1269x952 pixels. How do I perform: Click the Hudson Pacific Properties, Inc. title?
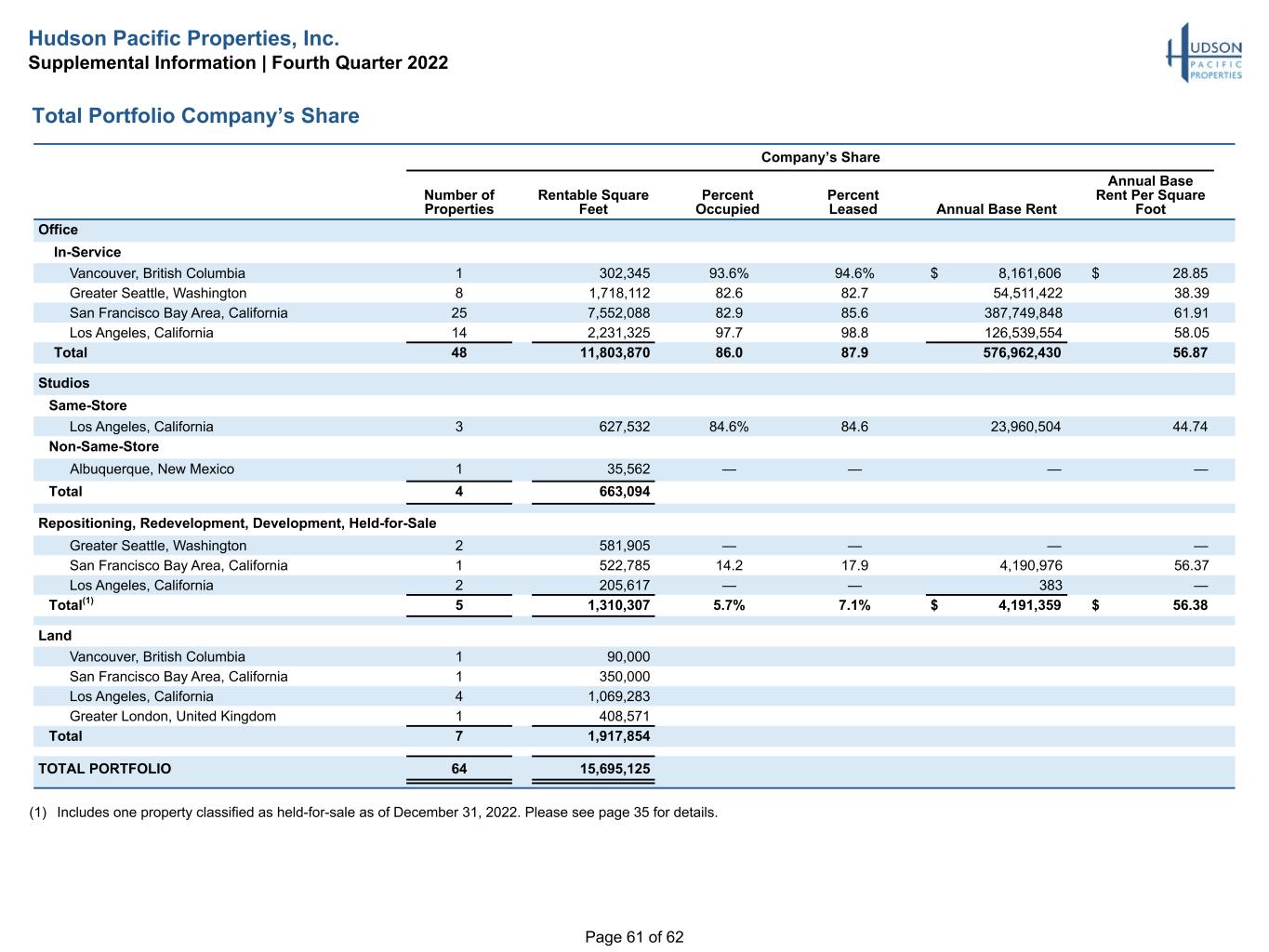coord(183,38)
